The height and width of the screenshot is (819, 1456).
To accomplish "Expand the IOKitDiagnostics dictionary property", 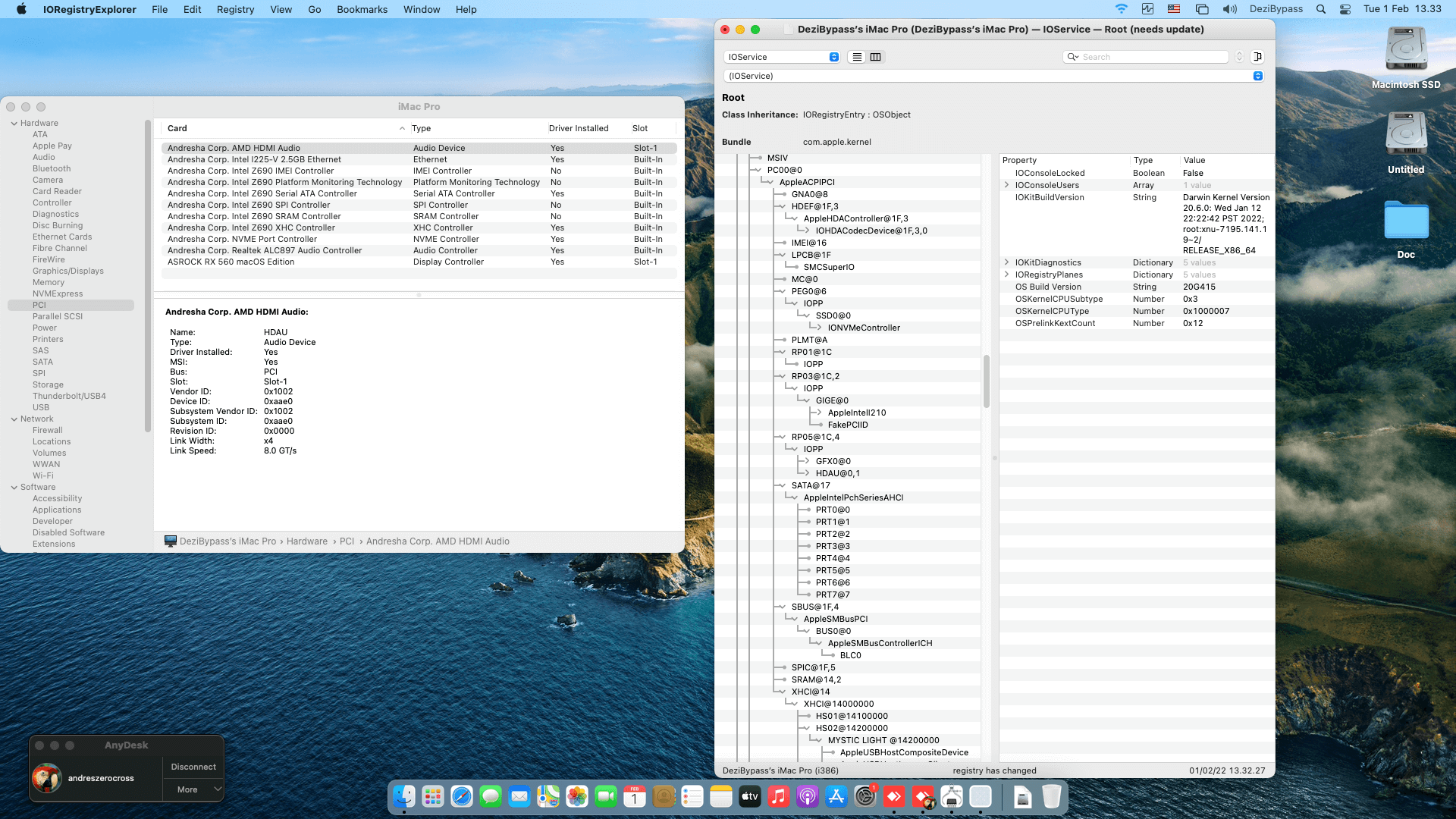I will tap(1007, 262).
